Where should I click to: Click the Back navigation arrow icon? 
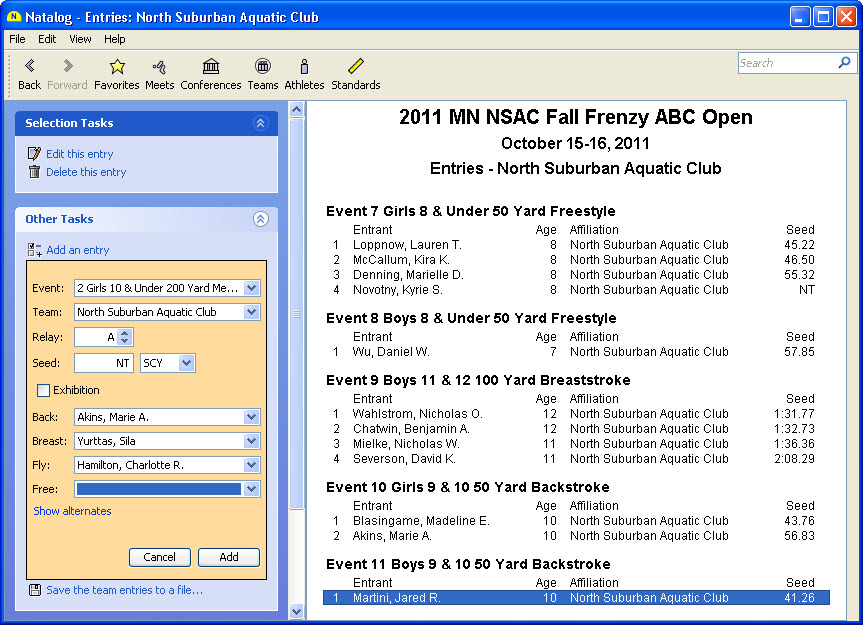coord(30,67)
